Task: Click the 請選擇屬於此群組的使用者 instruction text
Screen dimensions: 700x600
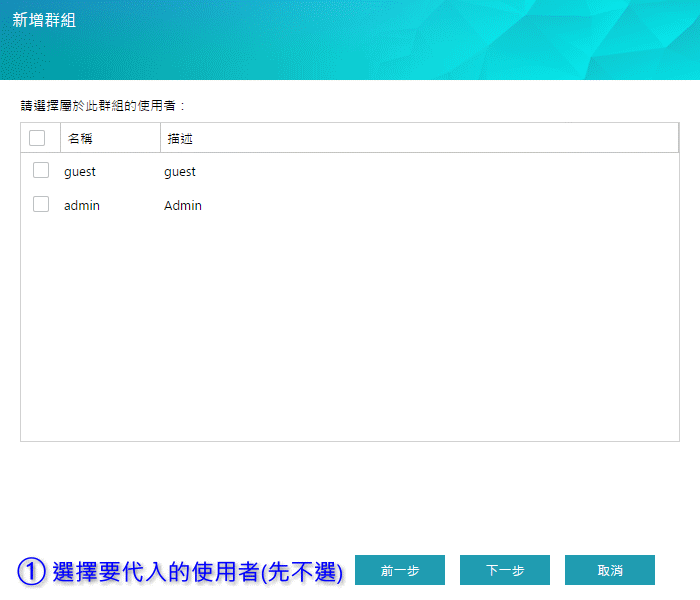Action: 103,106
